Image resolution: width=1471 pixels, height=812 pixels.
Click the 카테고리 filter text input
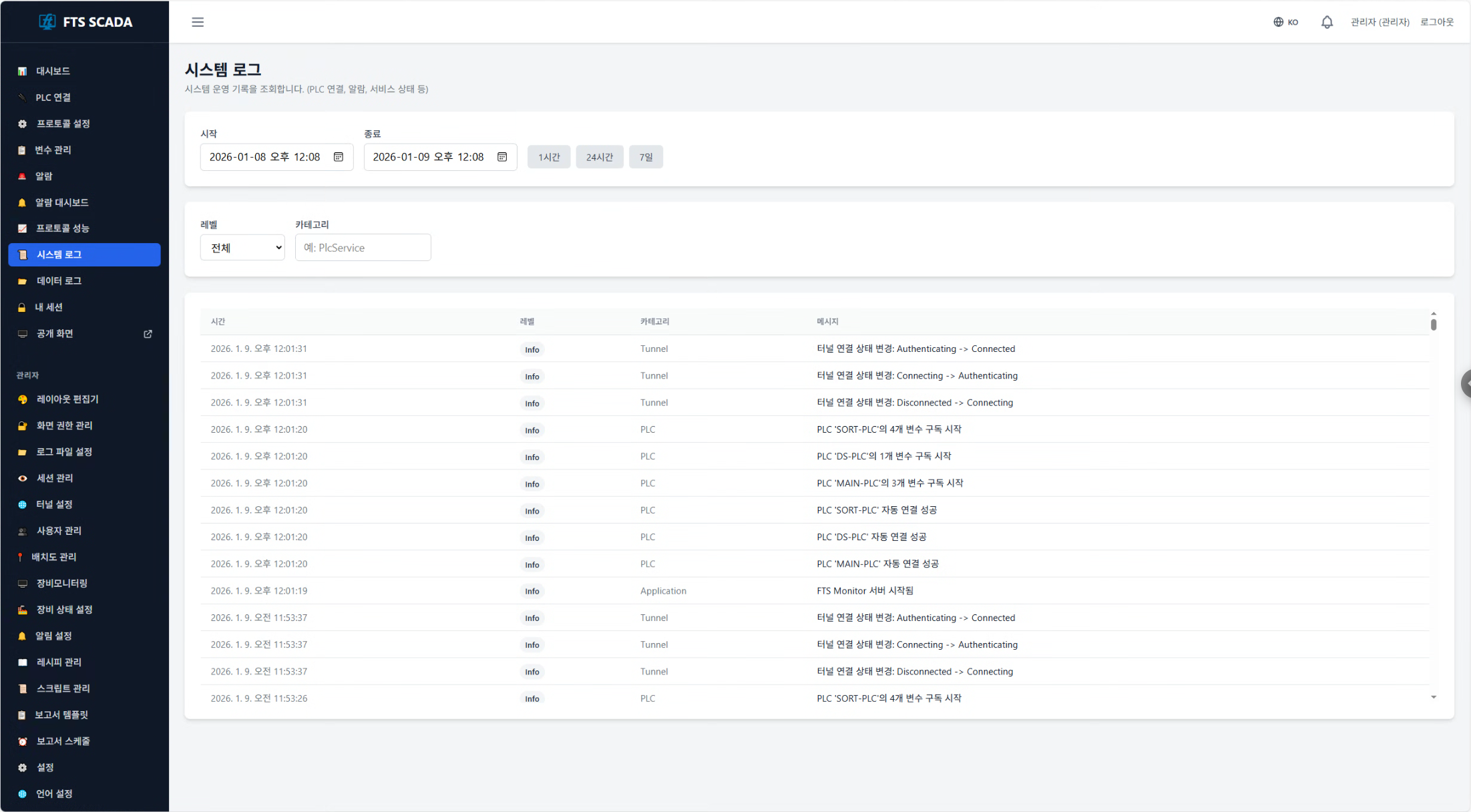pos(363,248)
